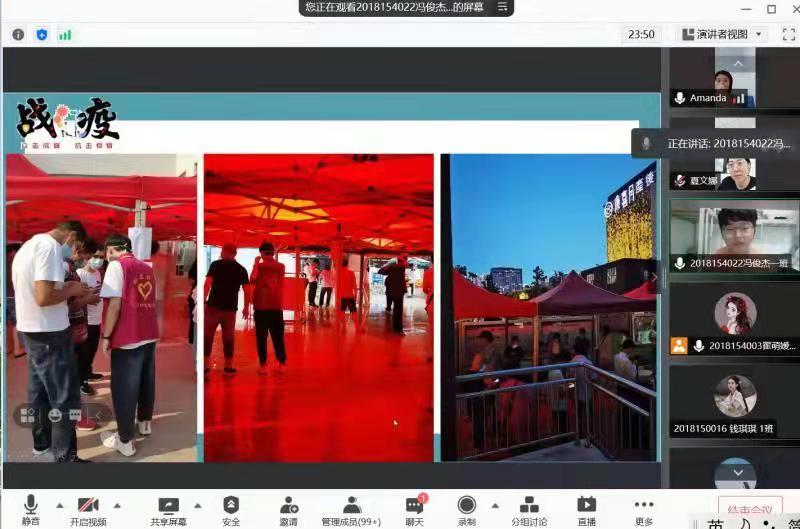
Task: Open the Share Screen option
Action: tap(168, 506)
